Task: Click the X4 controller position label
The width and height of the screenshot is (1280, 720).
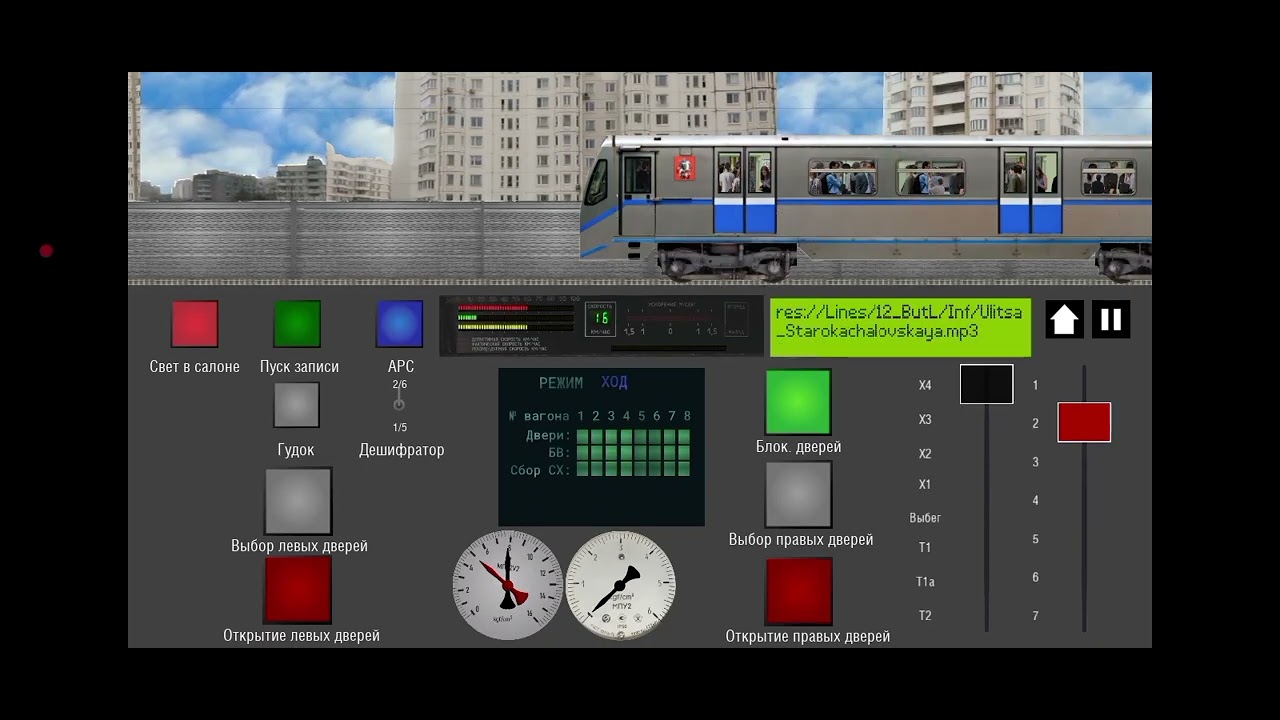Action: click(925, 386)
